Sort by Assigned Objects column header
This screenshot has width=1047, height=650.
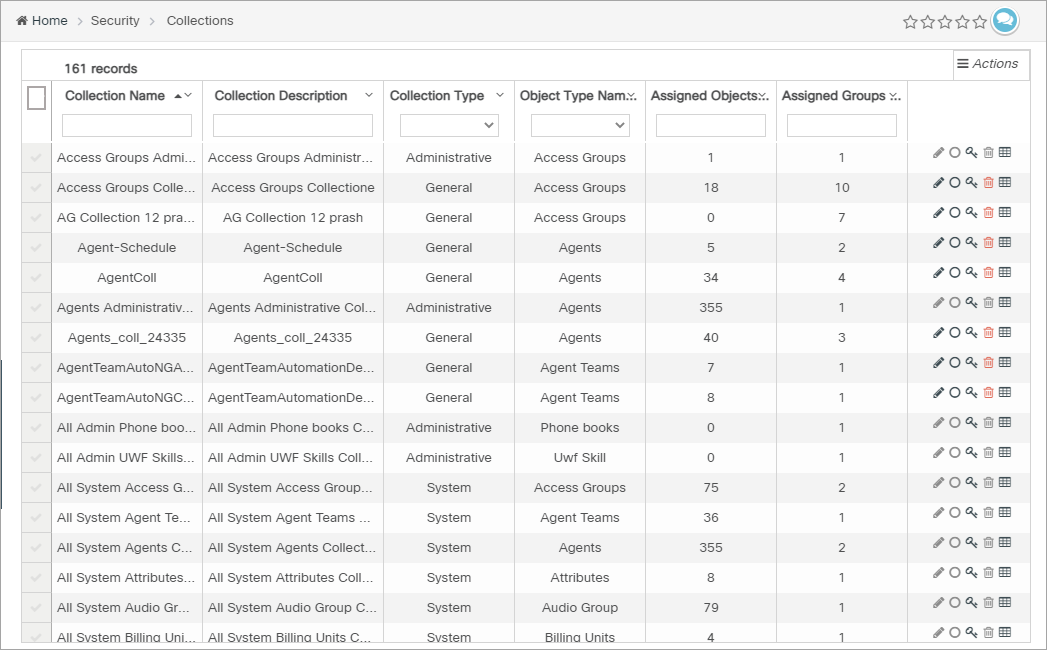[704, 96]
